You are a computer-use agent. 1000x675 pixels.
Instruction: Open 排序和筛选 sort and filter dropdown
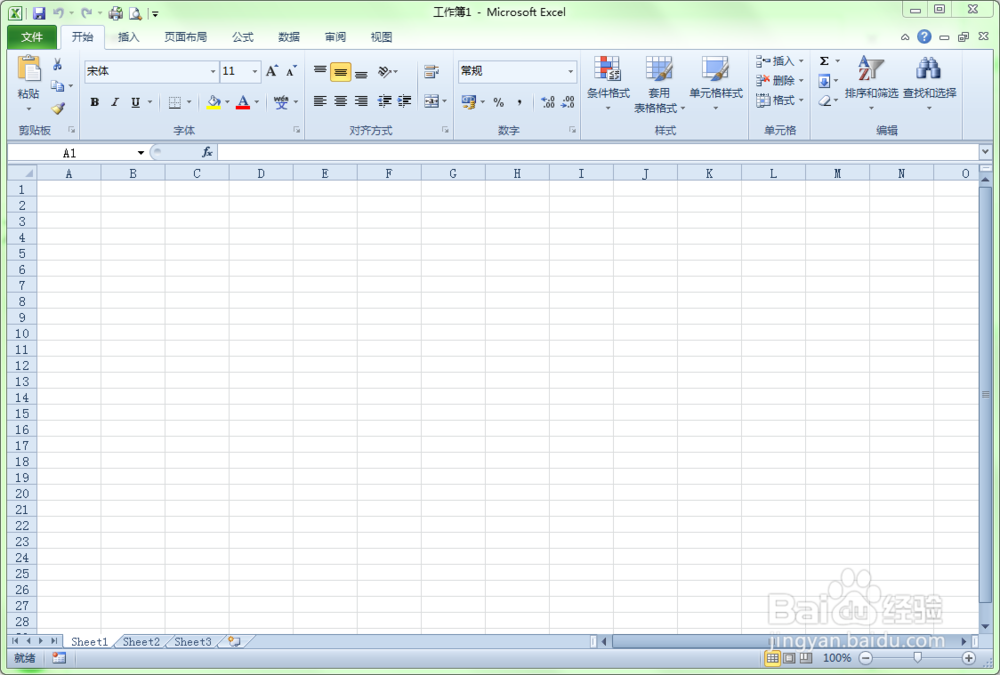point(871,83)
